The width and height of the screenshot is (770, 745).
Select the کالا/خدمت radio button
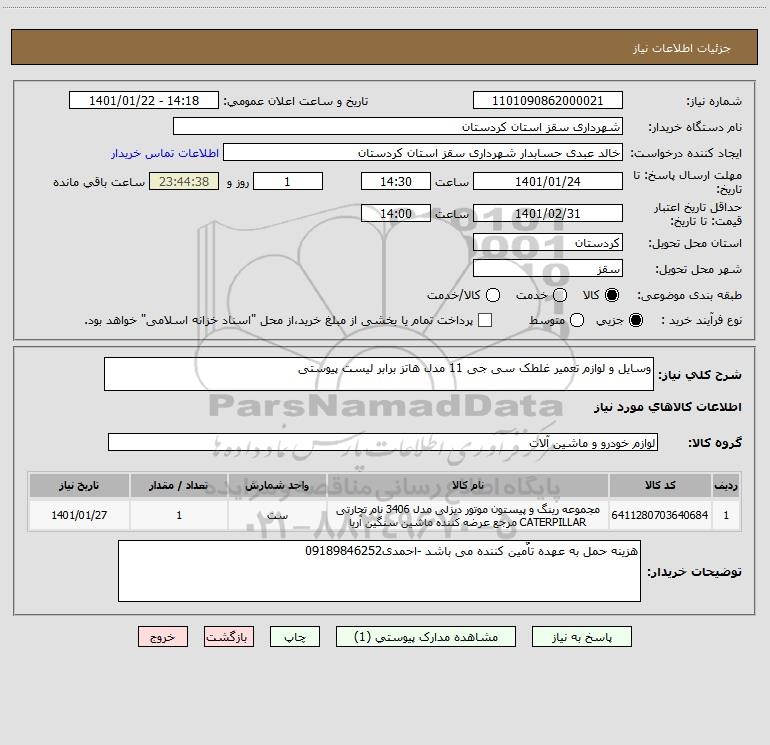[493, 295]
